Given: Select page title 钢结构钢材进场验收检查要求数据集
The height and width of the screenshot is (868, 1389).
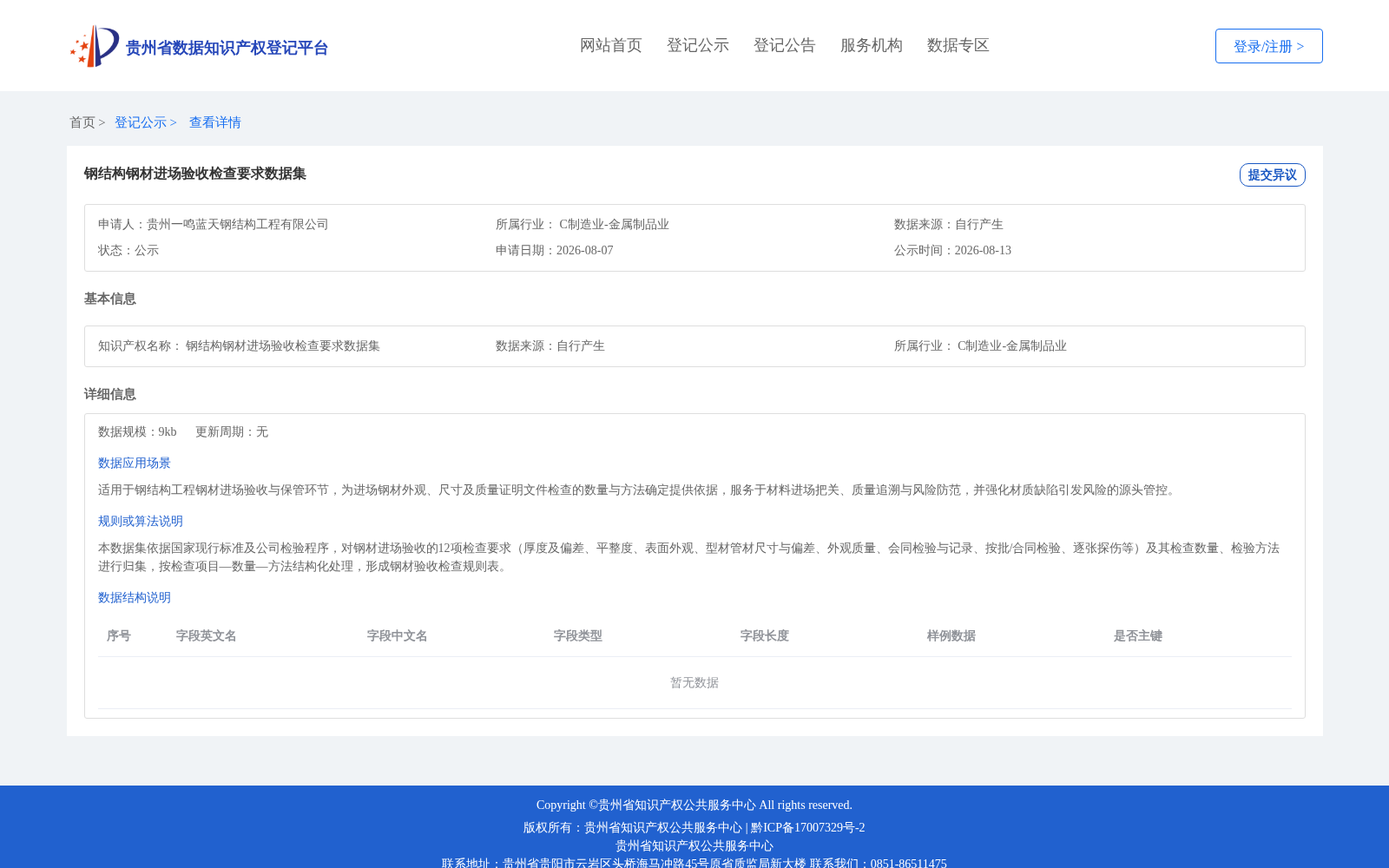Looking at the screenshot, I should click(195, 174).
